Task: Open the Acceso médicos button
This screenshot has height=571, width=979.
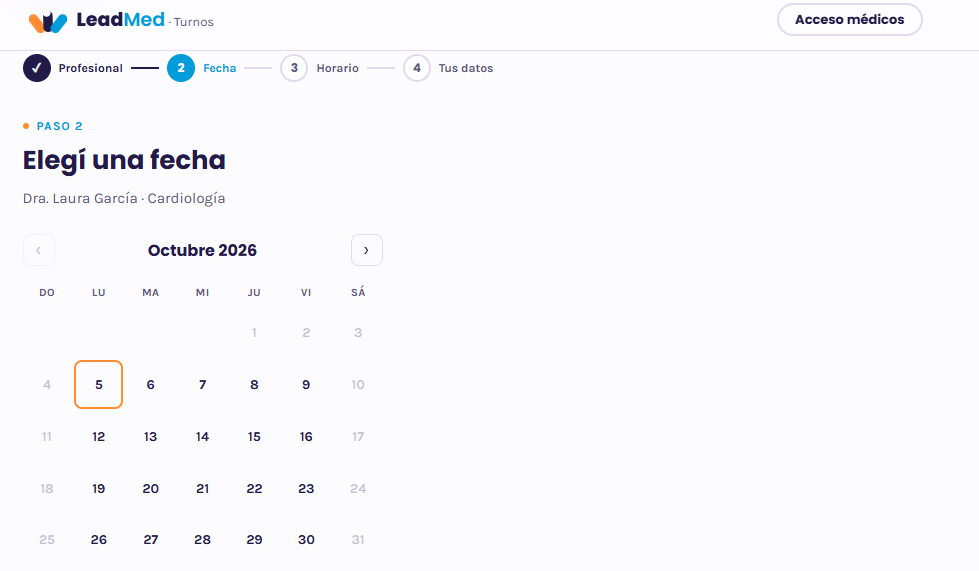Action: [x=849, y=19]
